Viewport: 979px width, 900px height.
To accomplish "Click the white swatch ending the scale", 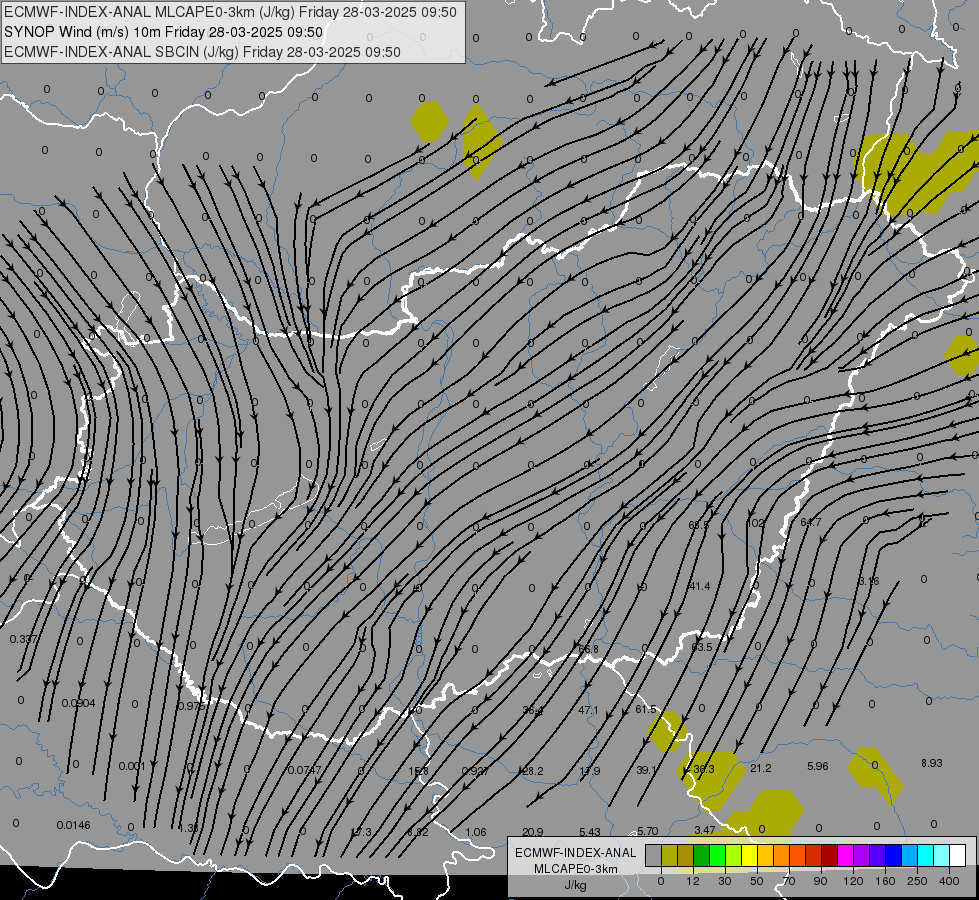I will (x=958, y=855).
